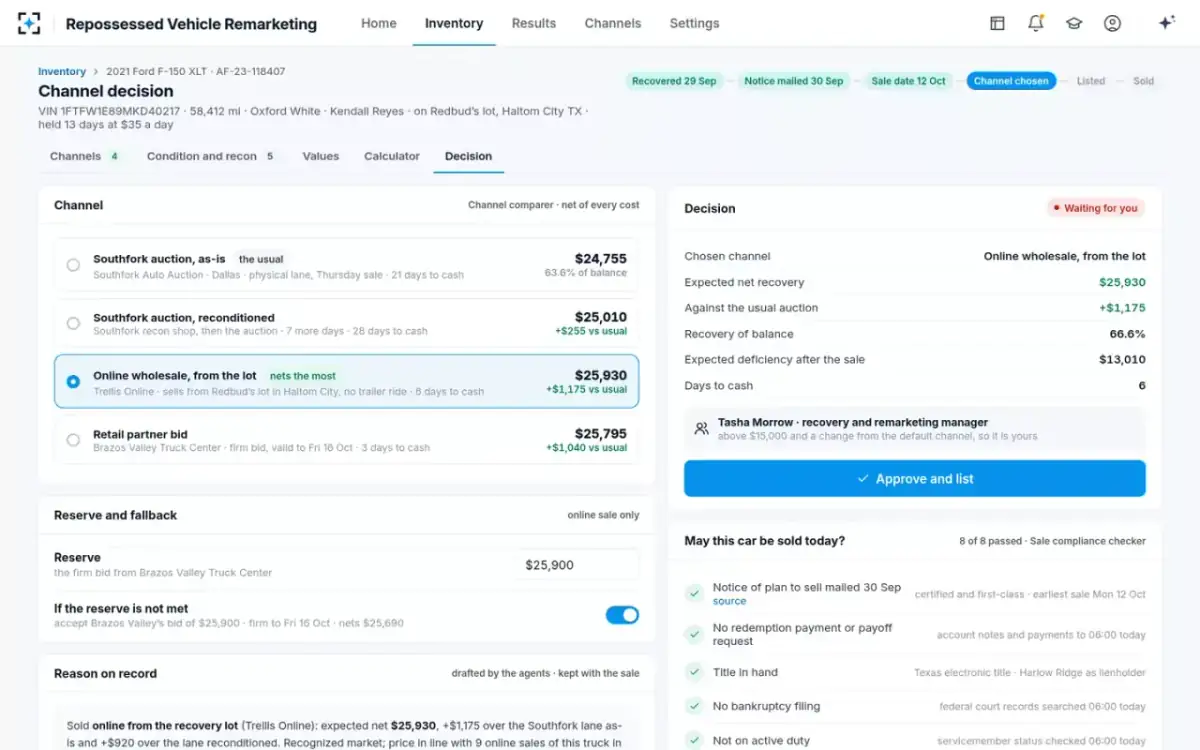Switch to the Values tab
The height and width of the screenshot is (750, 1200).
tap(321, 156)
